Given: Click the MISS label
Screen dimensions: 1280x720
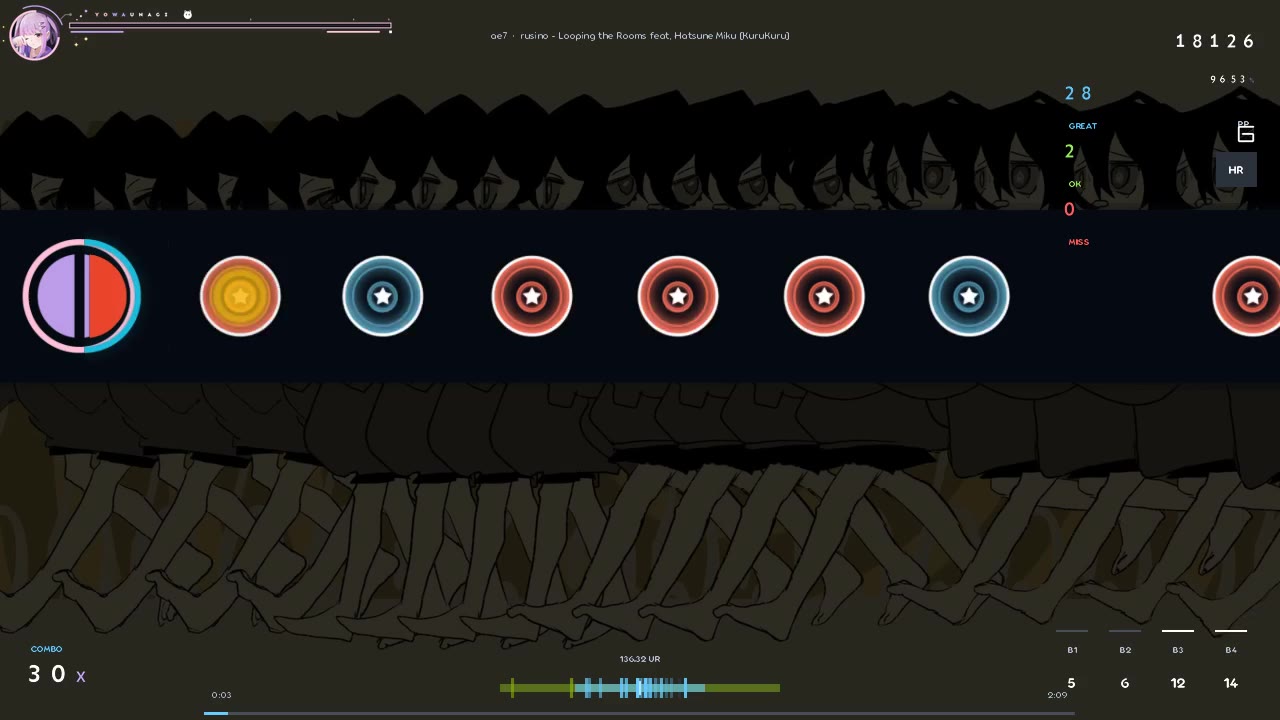Looking at the screenshot, I should point(1079,242).
